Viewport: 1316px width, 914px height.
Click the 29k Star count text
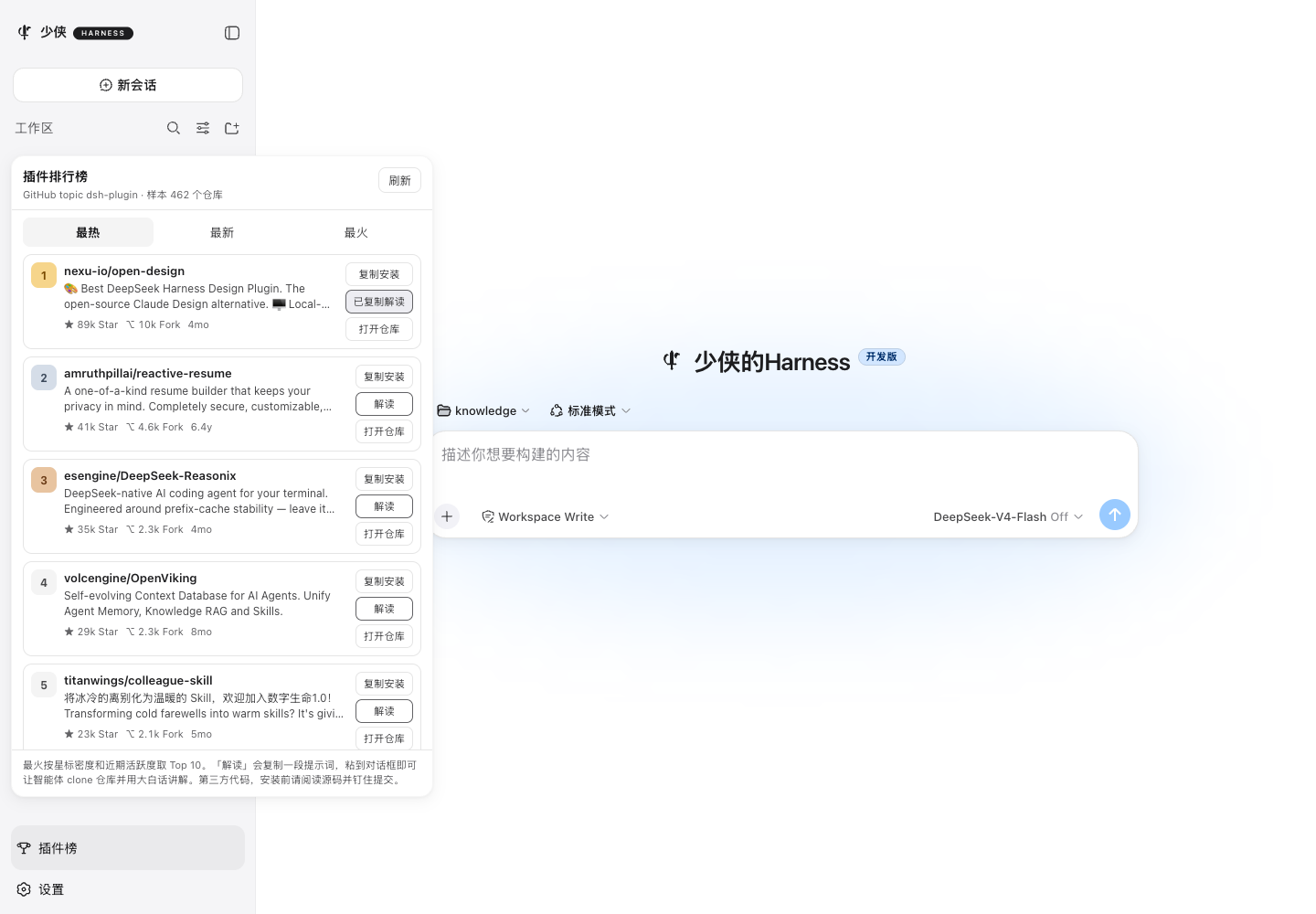point(91,632)
